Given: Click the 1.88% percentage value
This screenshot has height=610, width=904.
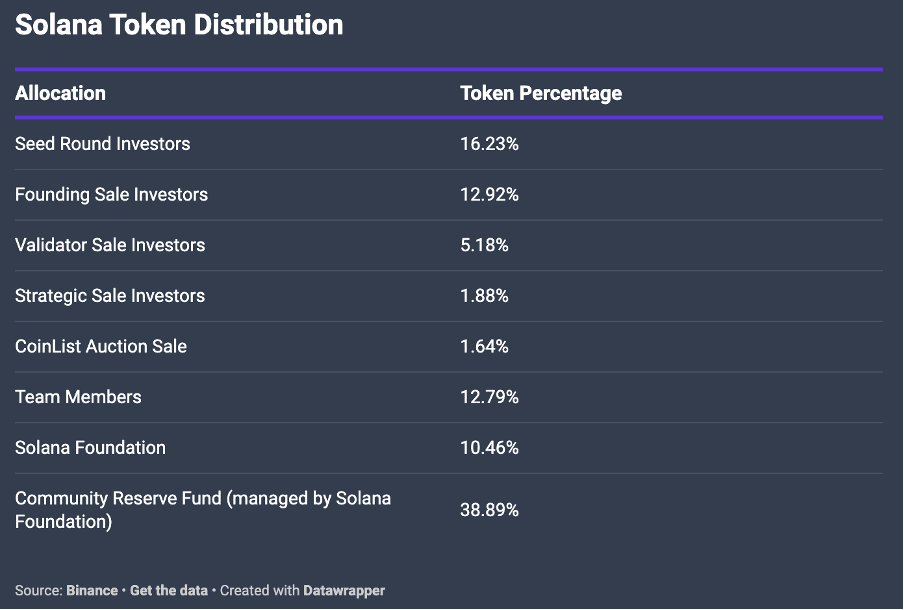Looking at the screenshot, I should [484, 296].
